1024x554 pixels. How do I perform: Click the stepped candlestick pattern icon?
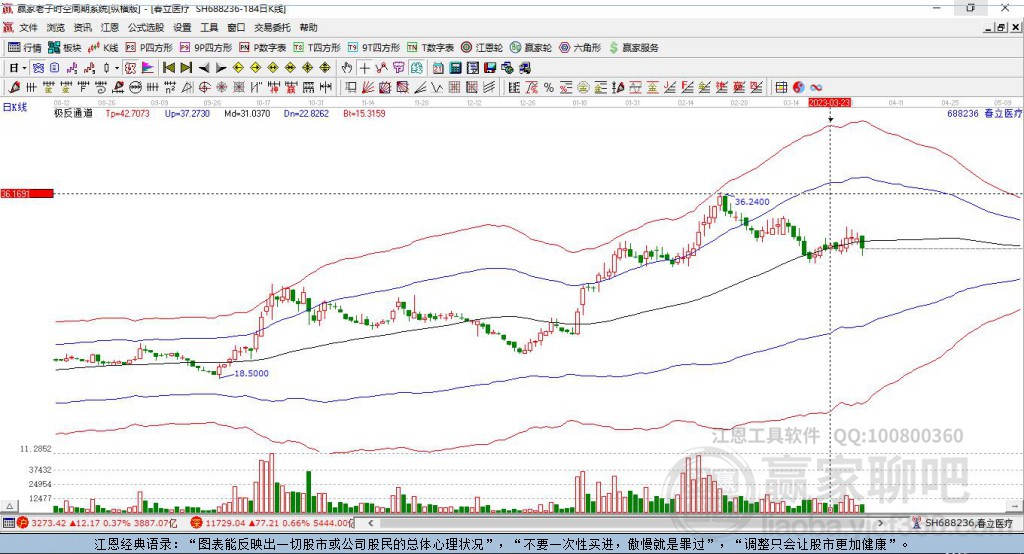click(71, 68)
